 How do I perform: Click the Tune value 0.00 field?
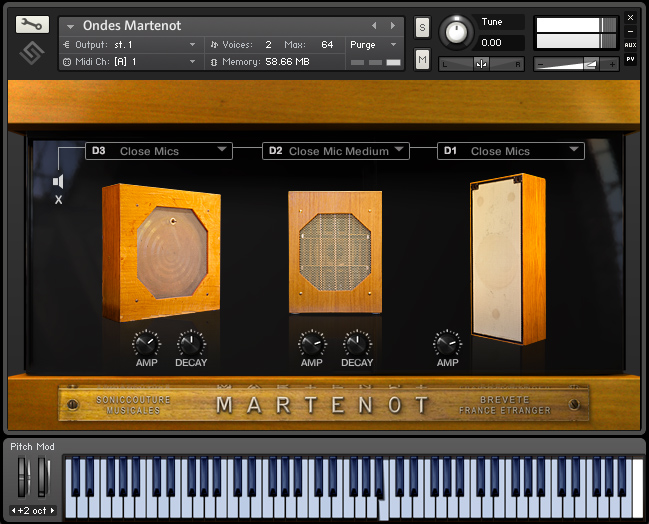pos(501,43)
